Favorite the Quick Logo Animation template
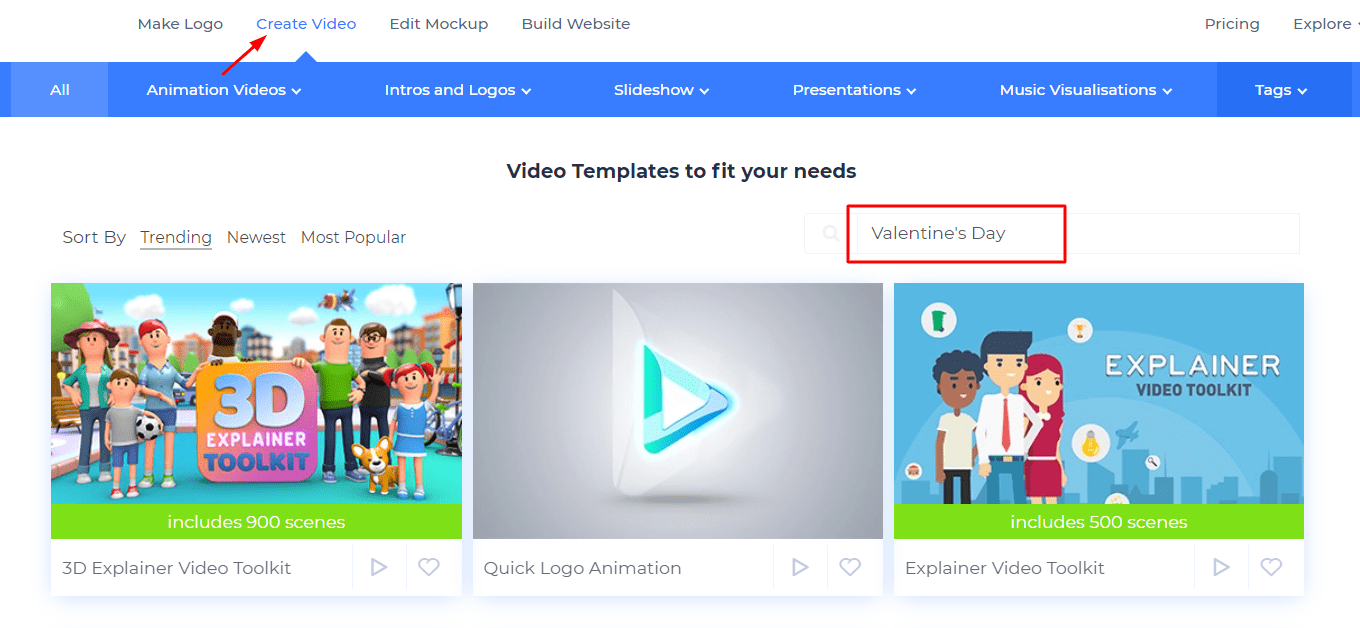The width and height of the screenshot is (1360, 628). point(851,567)
